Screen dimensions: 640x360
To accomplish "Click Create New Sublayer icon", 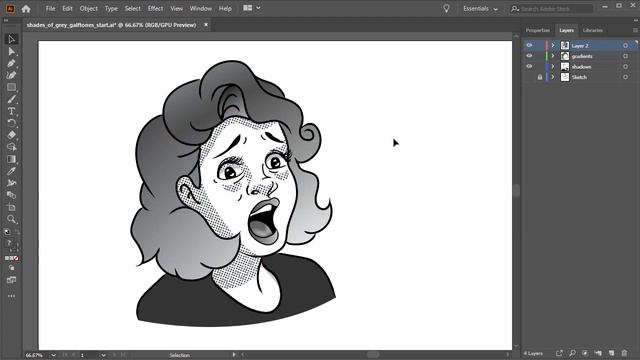I will 598,353.
